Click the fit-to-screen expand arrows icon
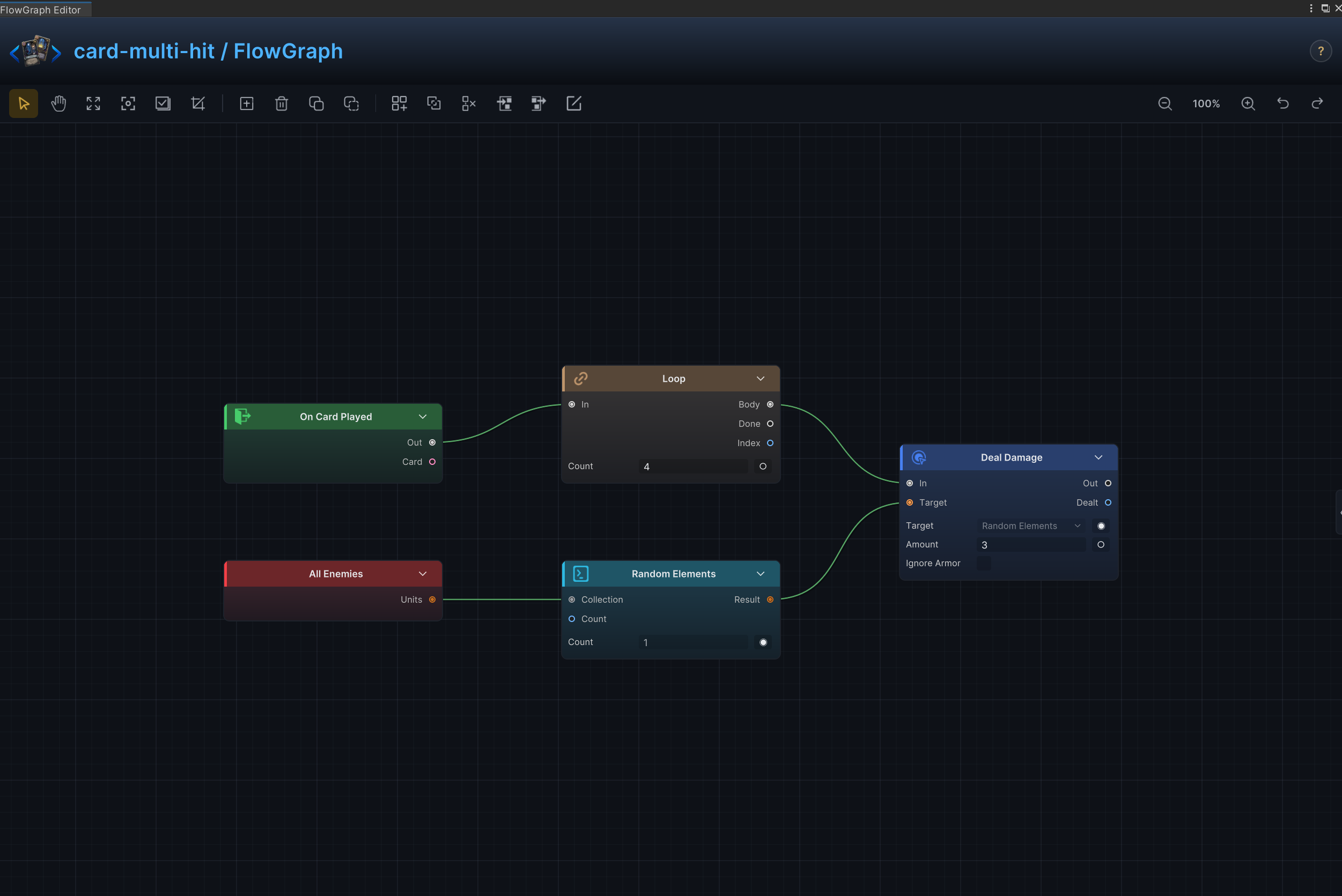Viewport: 1342px width, 896px height. pos(93,103)
